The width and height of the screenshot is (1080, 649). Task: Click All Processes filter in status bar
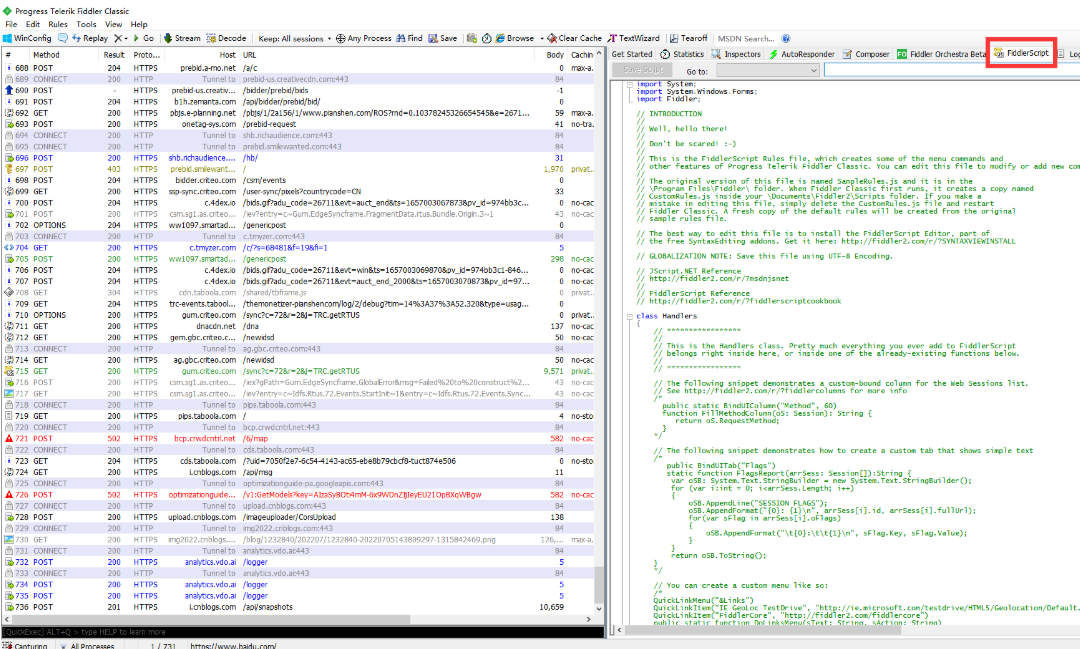coord(87,646)
